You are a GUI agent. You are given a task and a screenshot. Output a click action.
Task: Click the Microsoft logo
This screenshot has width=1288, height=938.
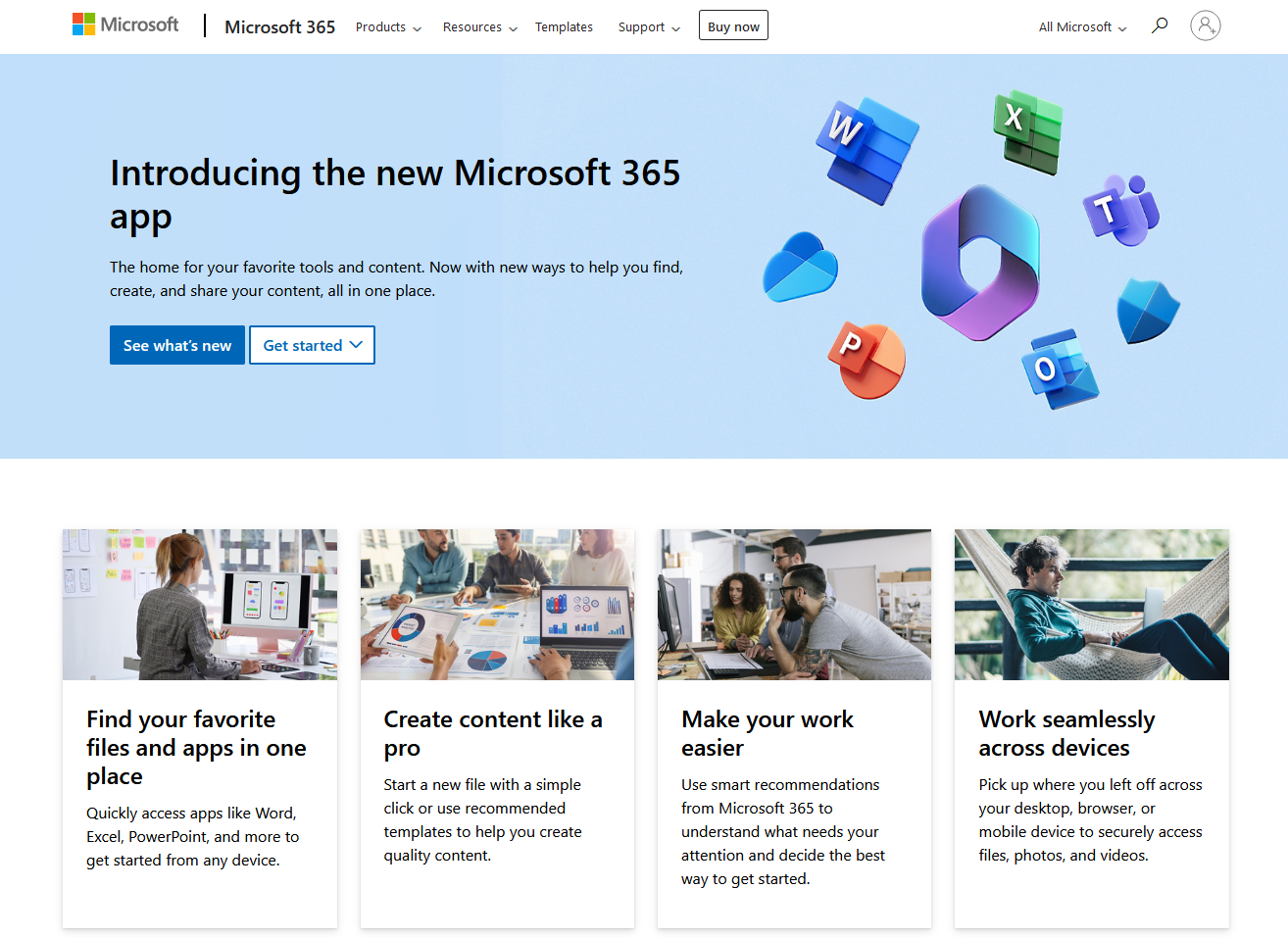(124, 25)
